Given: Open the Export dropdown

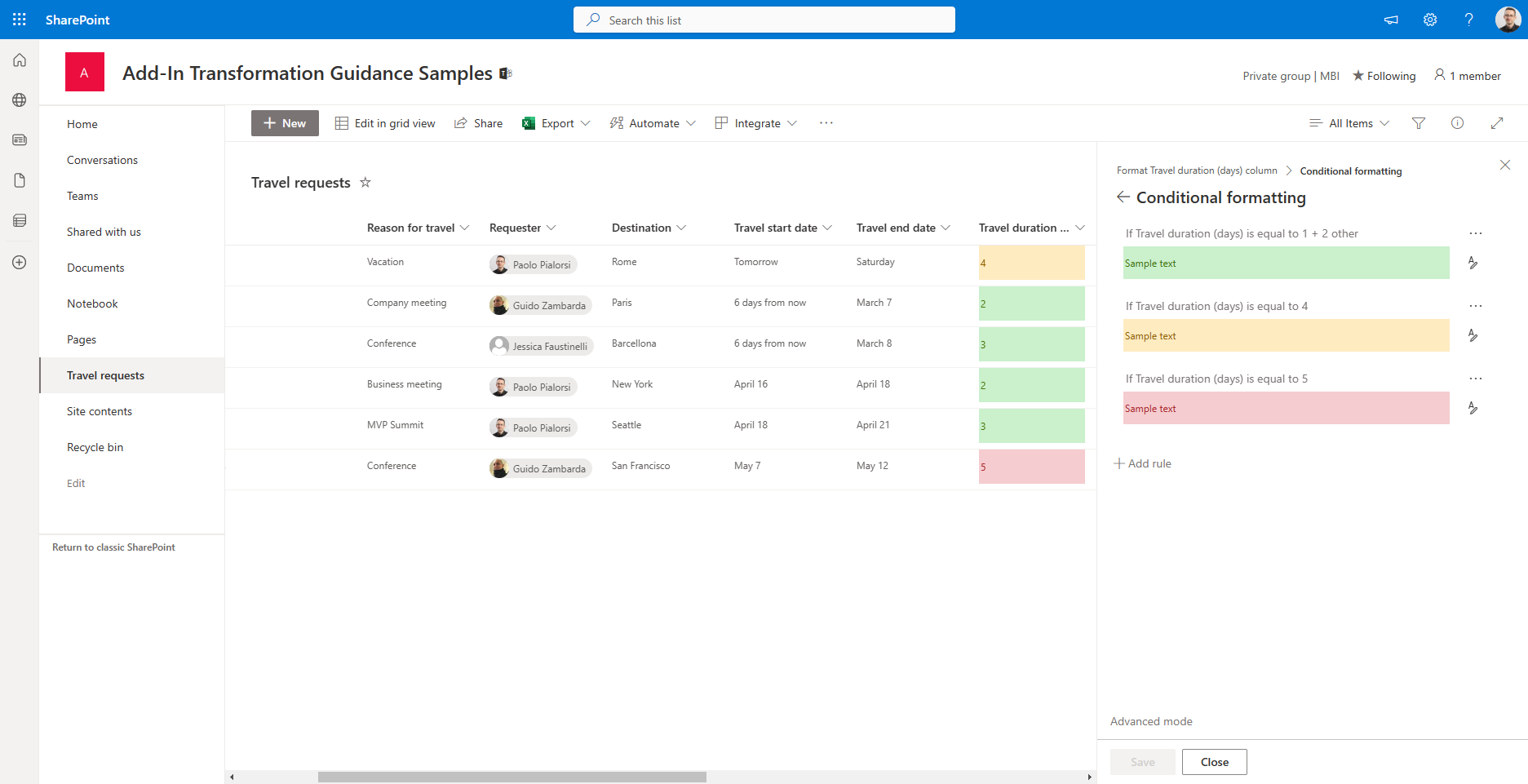Looking at the screenshot, I should [x=556, y=123].
